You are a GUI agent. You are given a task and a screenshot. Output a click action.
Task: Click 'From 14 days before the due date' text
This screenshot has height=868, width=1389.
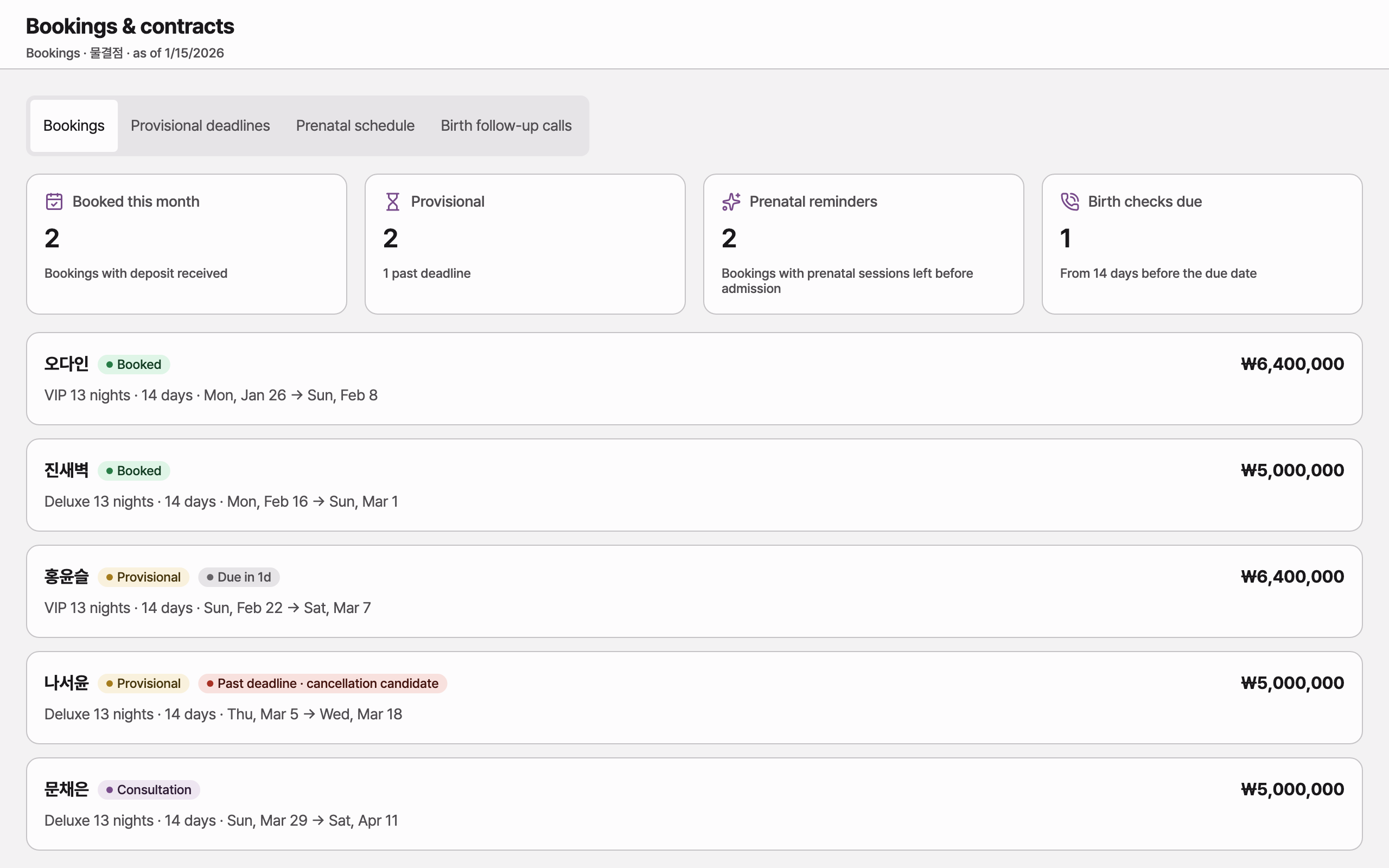[1158, 273]
